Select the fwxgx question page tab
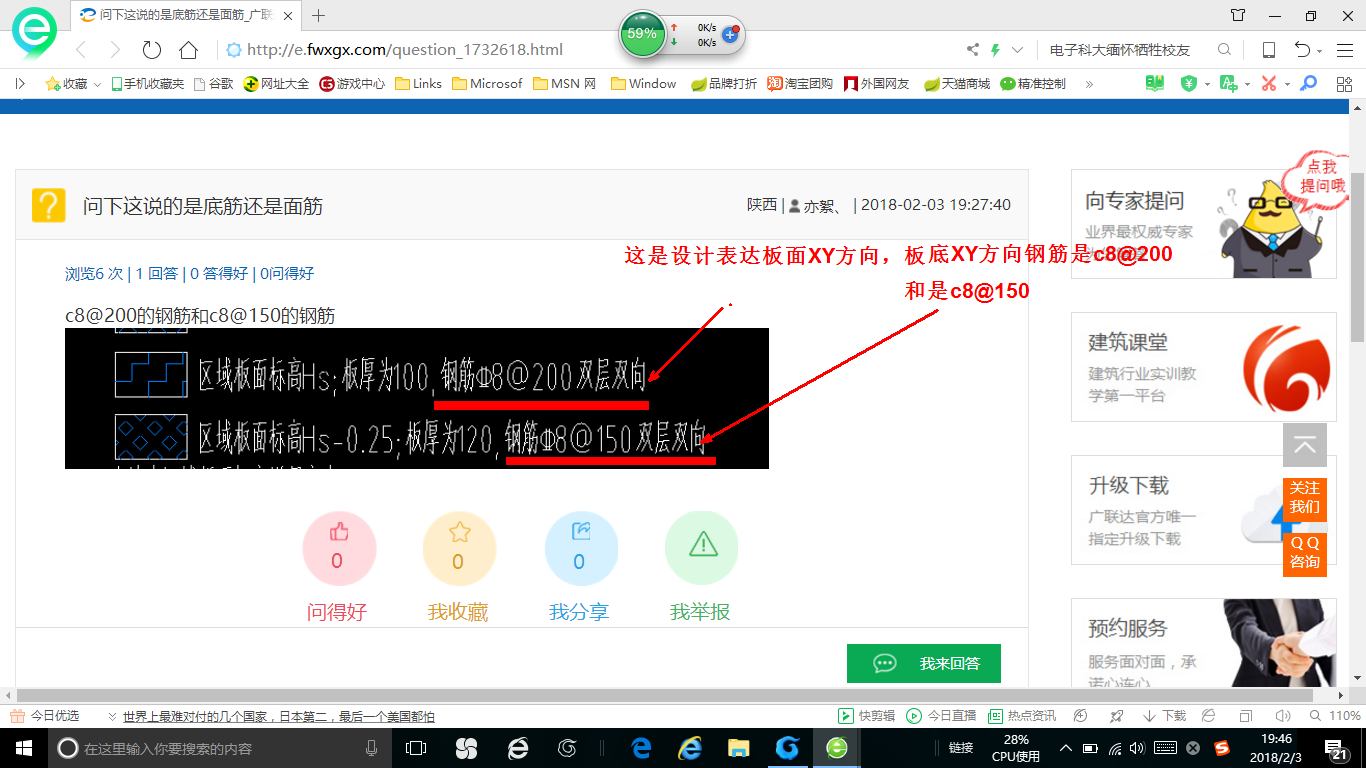 pyautogui.click(x=185, y=15)
